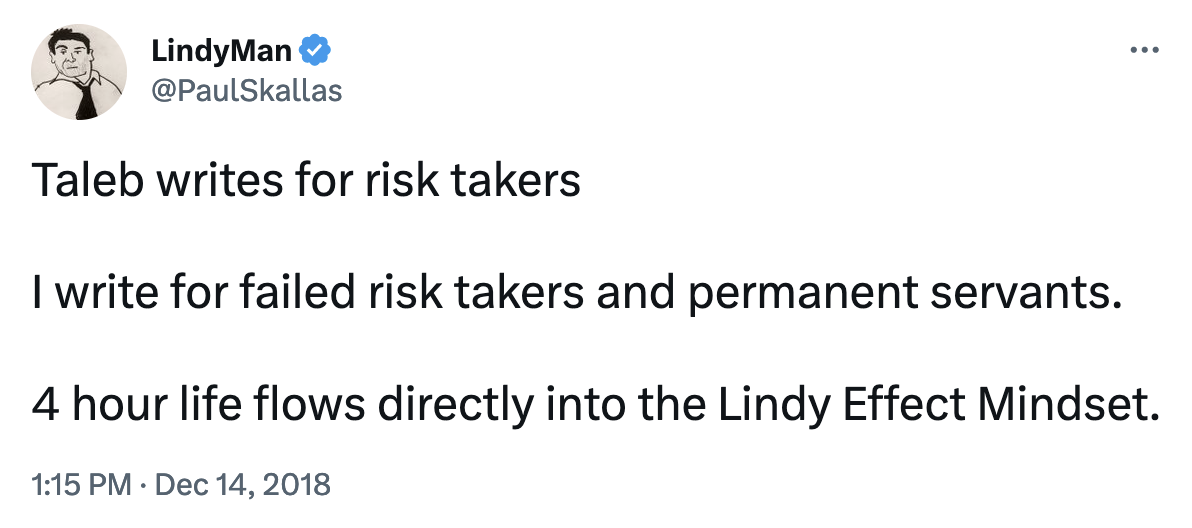
Task: Click the blue verified badge
Action: click(x=317, y=48)
